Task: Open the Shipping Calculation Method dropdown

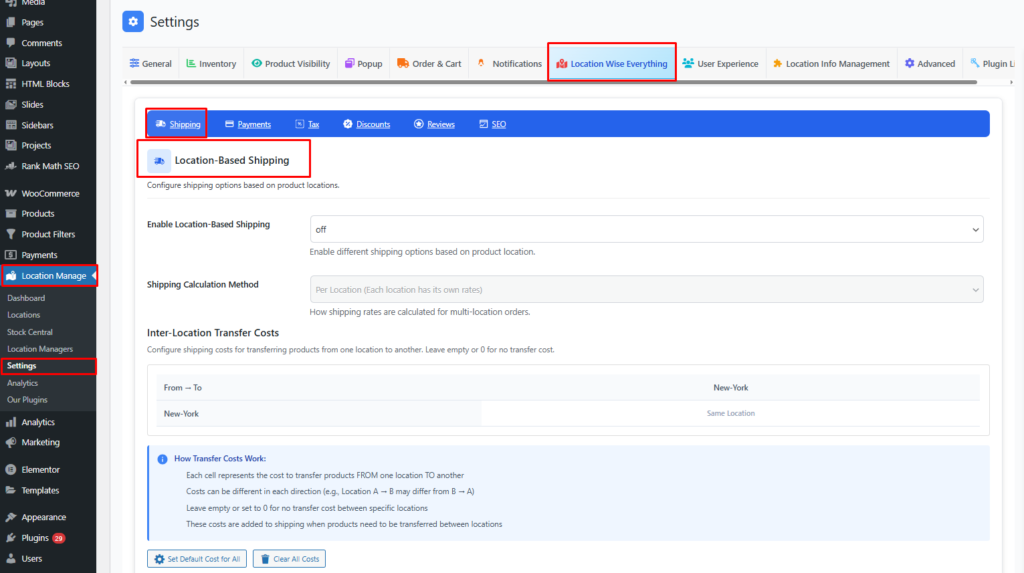Action: pos(646,289)
